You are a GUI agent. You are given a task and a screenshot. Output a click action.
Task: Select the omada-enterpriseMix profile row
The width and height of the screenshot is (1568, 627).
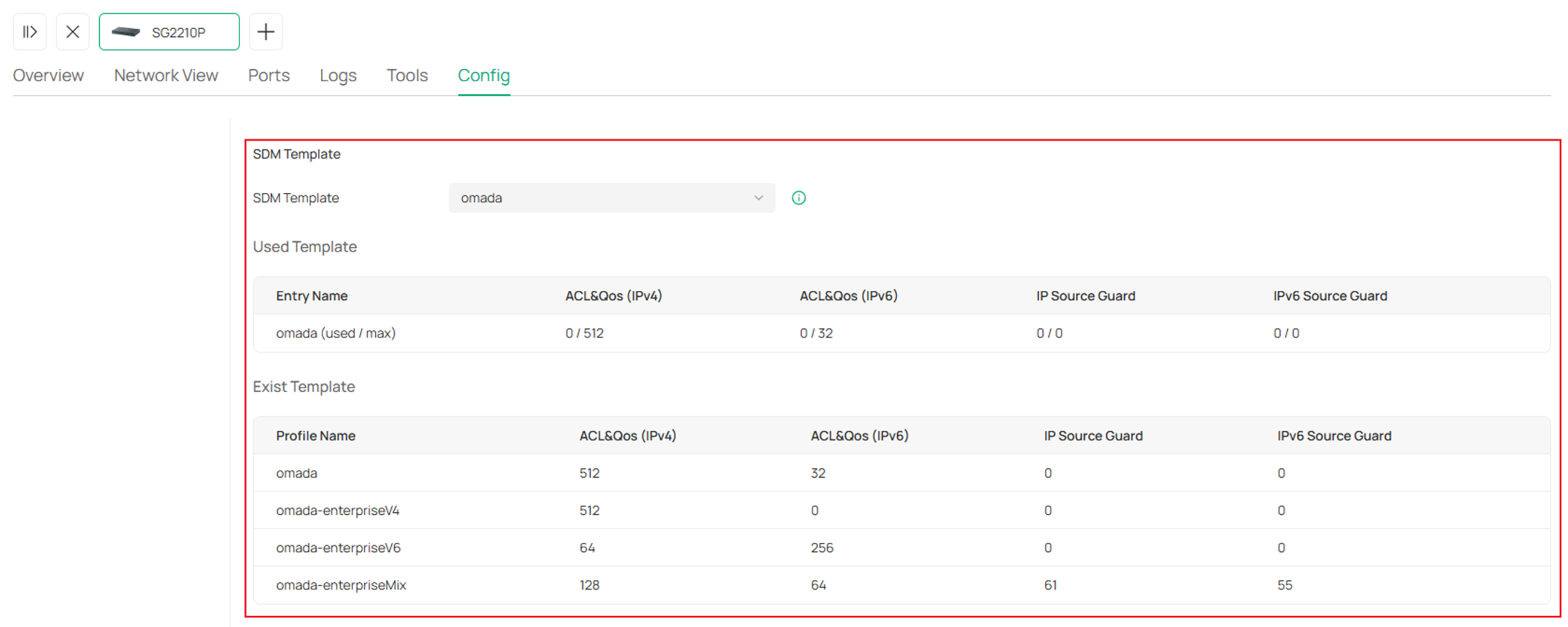click(x=342, y=585)
